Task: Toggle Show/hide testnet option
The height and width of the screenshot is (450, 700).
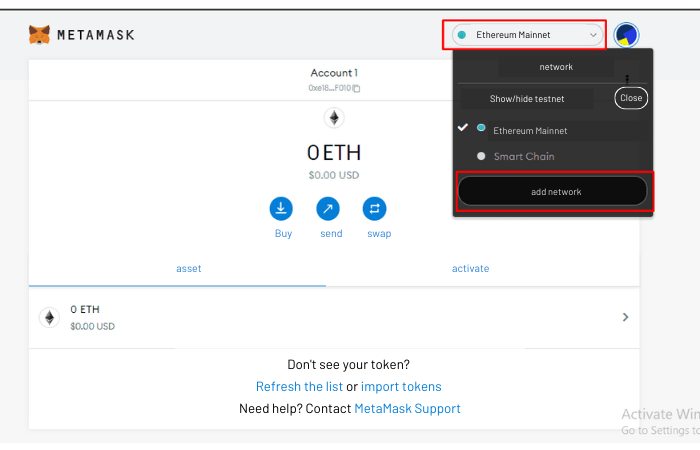Action: 527,99
